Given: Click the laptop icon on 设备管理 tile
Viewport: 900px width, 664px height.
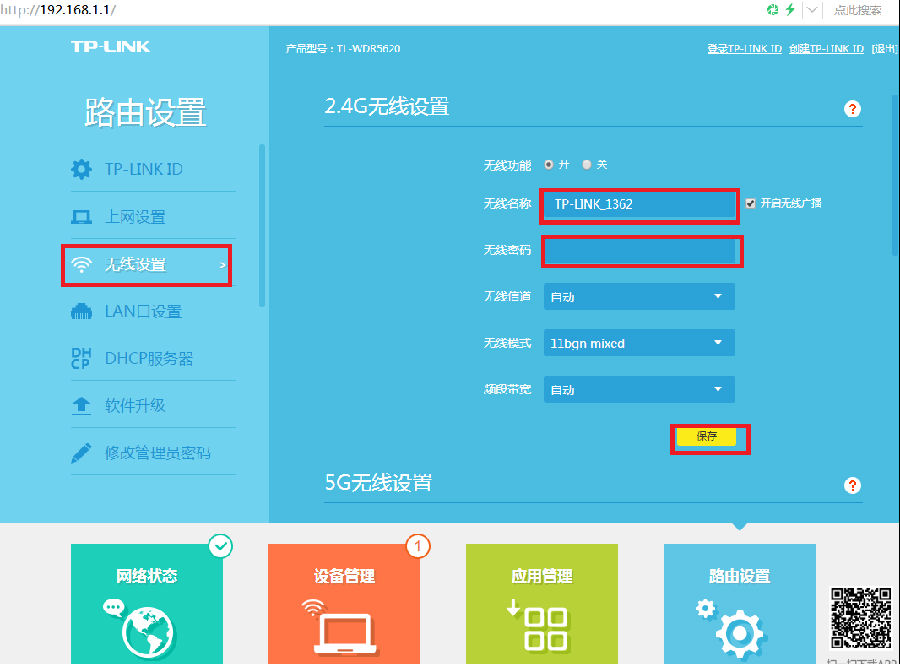Looking at the screenshot, I should (x=344, y=634).
